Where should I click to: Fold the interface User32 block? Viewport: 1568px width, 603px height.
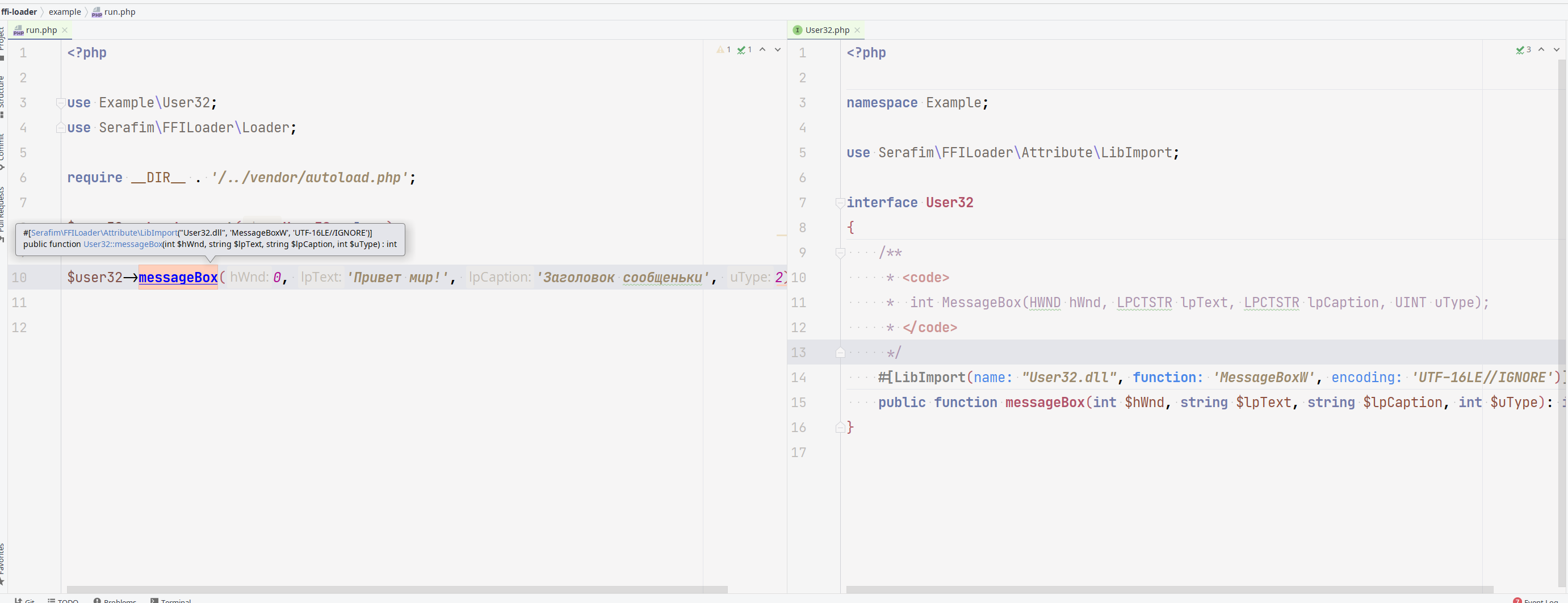click(840, 203)
